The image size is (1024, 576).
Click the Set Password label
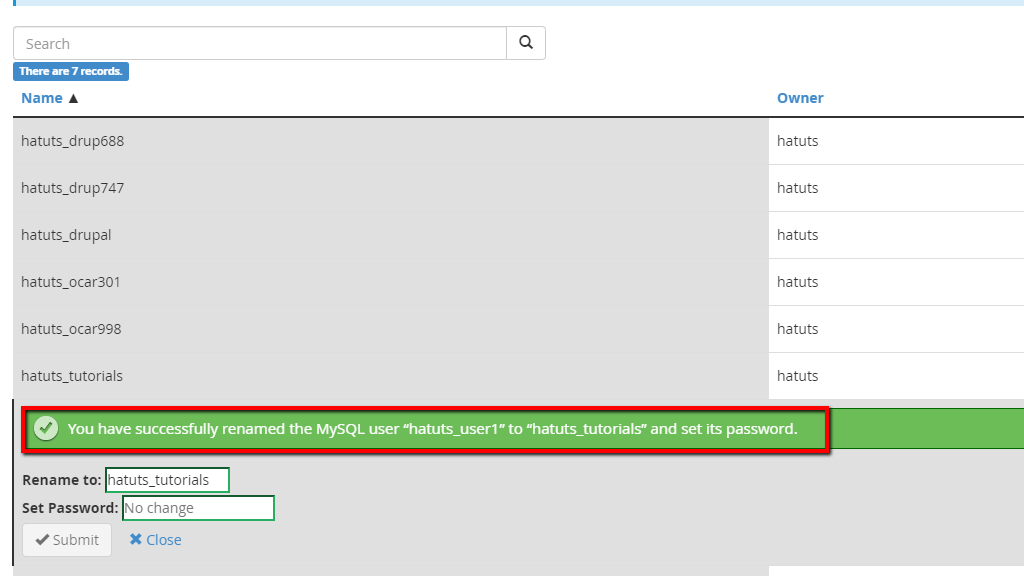70,508
